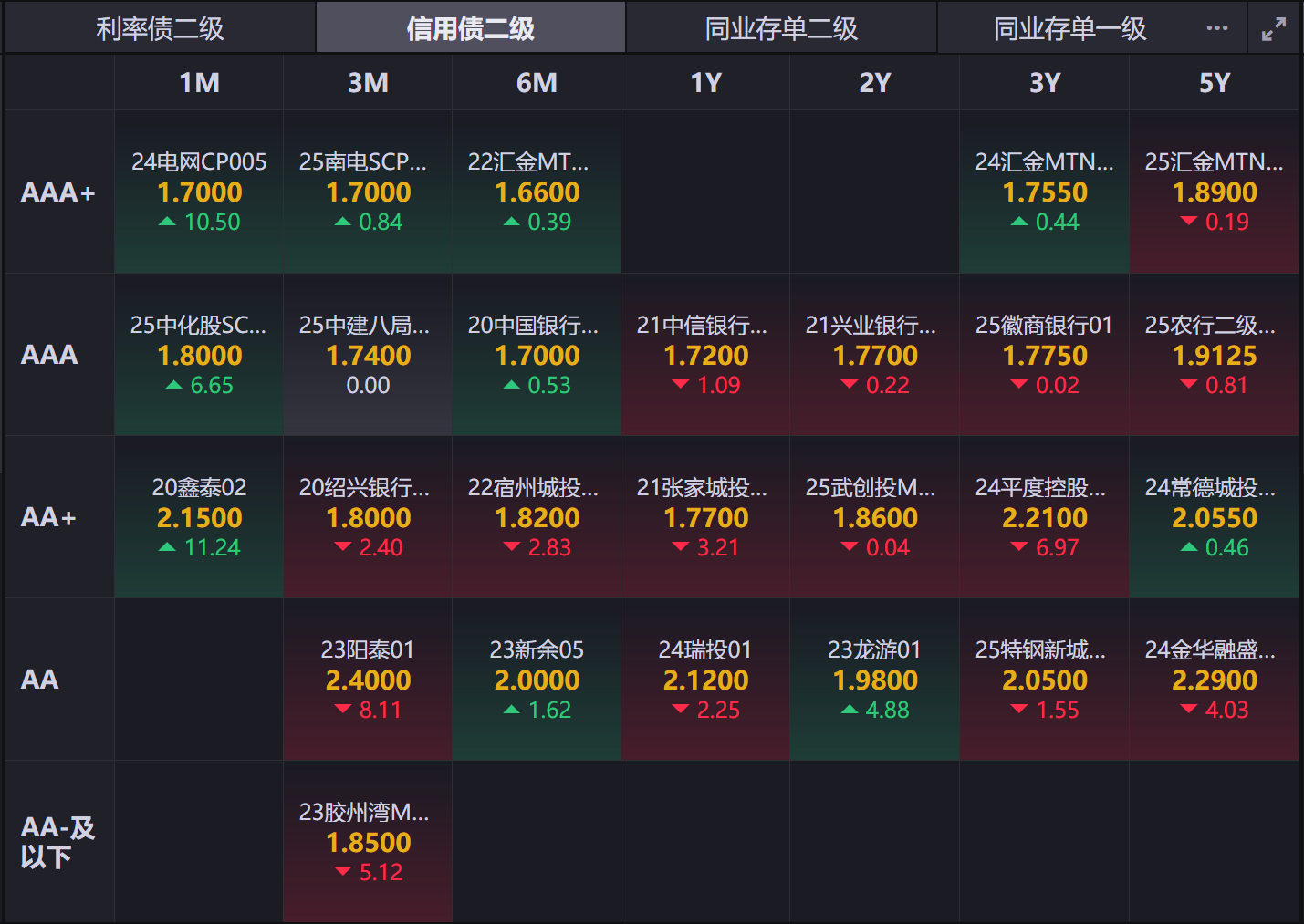The width and height of the screenshot is (1304, 924).
Task: Open the 23龙游01 bond cell
Action: click(874, 680)
